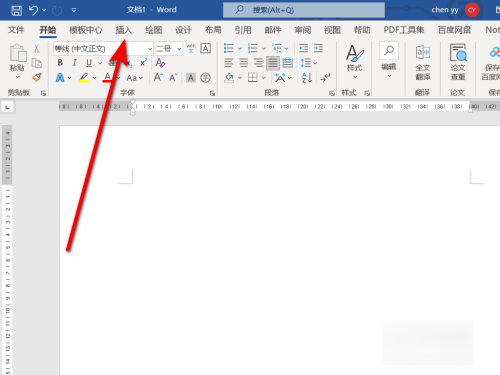The image size is (500, 375).
Task: Open the 样式 styles gallery
Action: tap(355, 62)
